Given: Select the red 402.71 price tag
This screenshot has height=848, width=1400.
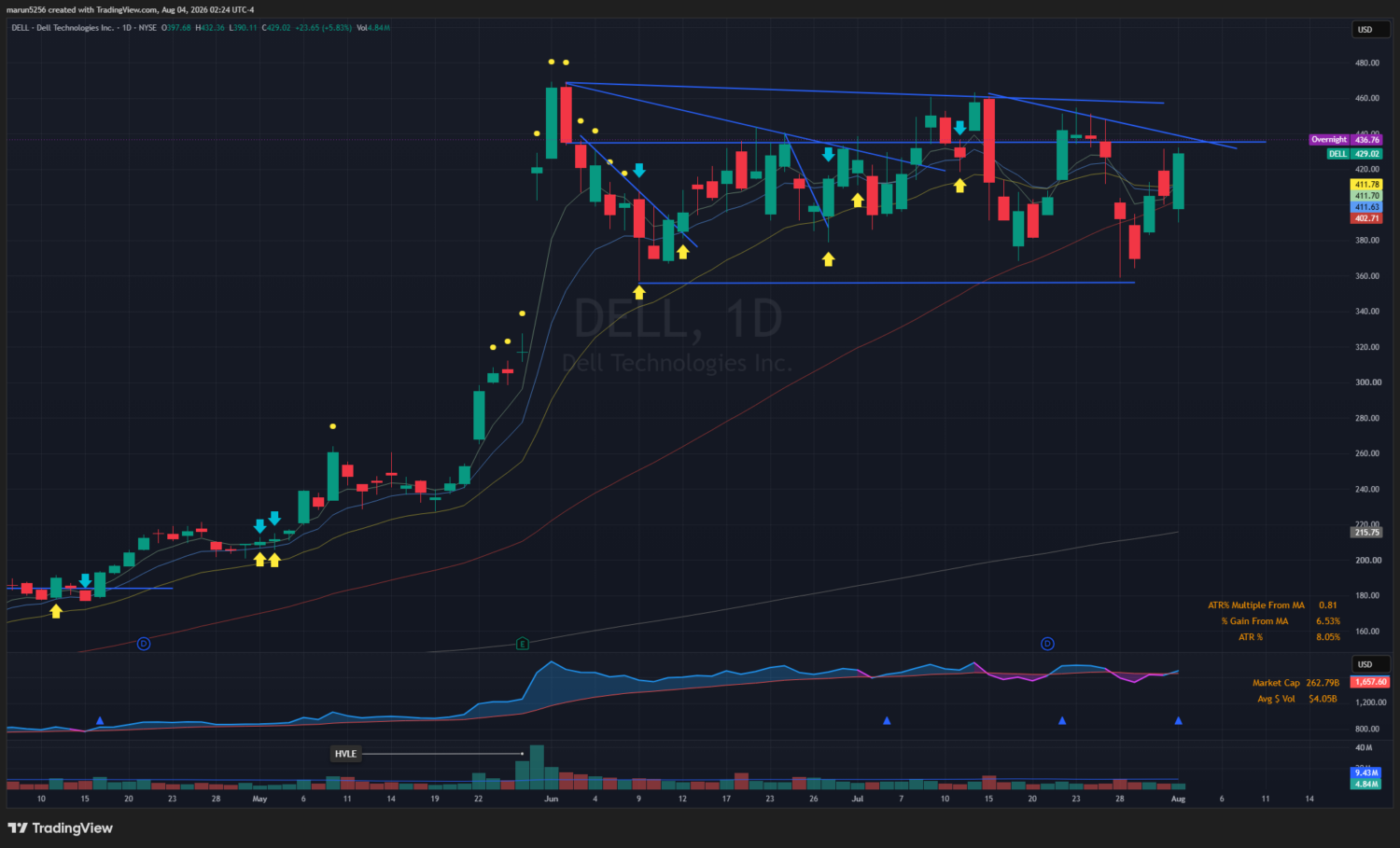Looking at the screenshot, I should coord(1367,218).
